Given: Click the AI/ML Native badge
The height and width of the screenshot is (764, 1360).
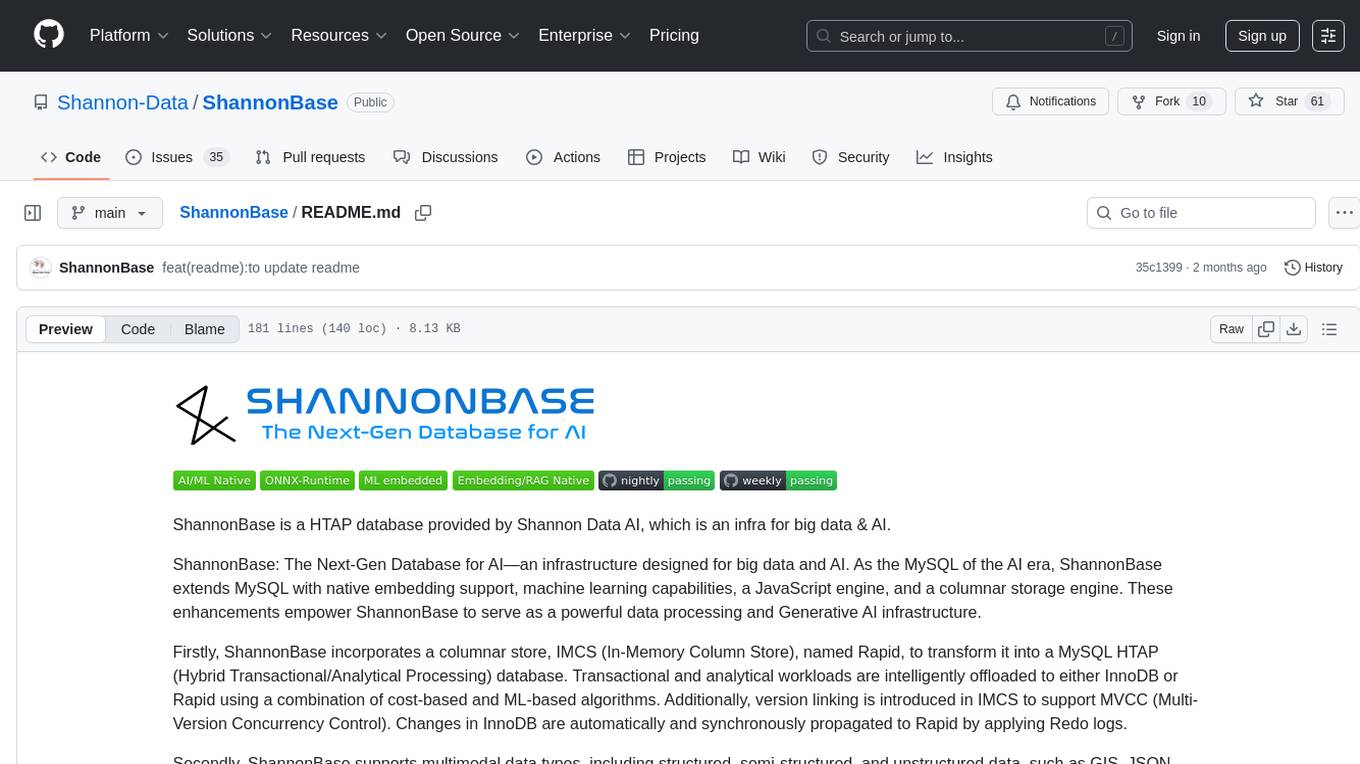Looking at the screenshot, I should pos(214,480).
